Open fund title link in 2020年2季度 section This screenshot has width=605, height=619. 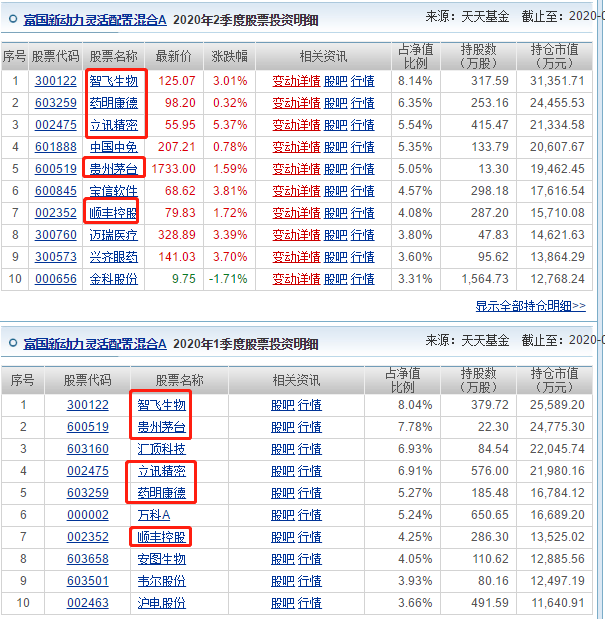tap(95, 20)
